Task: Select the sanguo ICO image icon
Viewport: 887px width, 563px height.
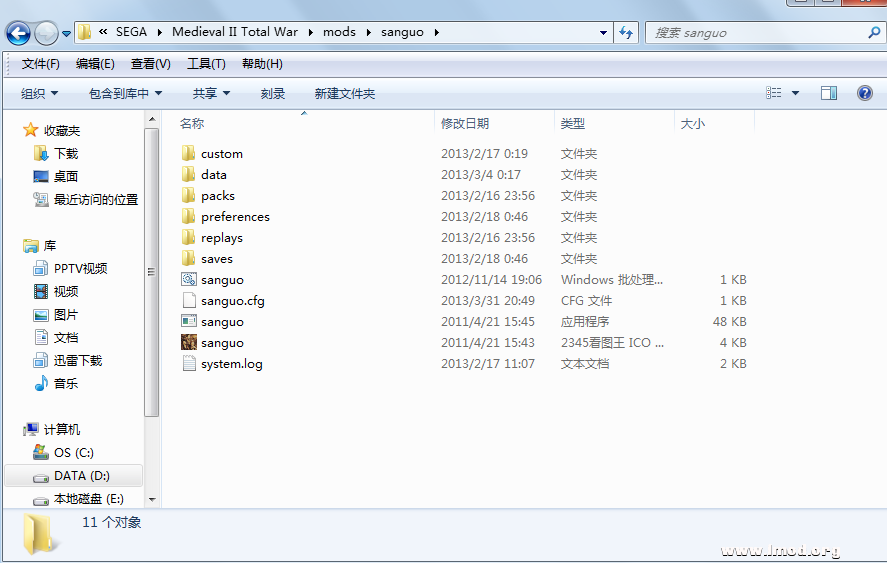Action: click(189, 342)
